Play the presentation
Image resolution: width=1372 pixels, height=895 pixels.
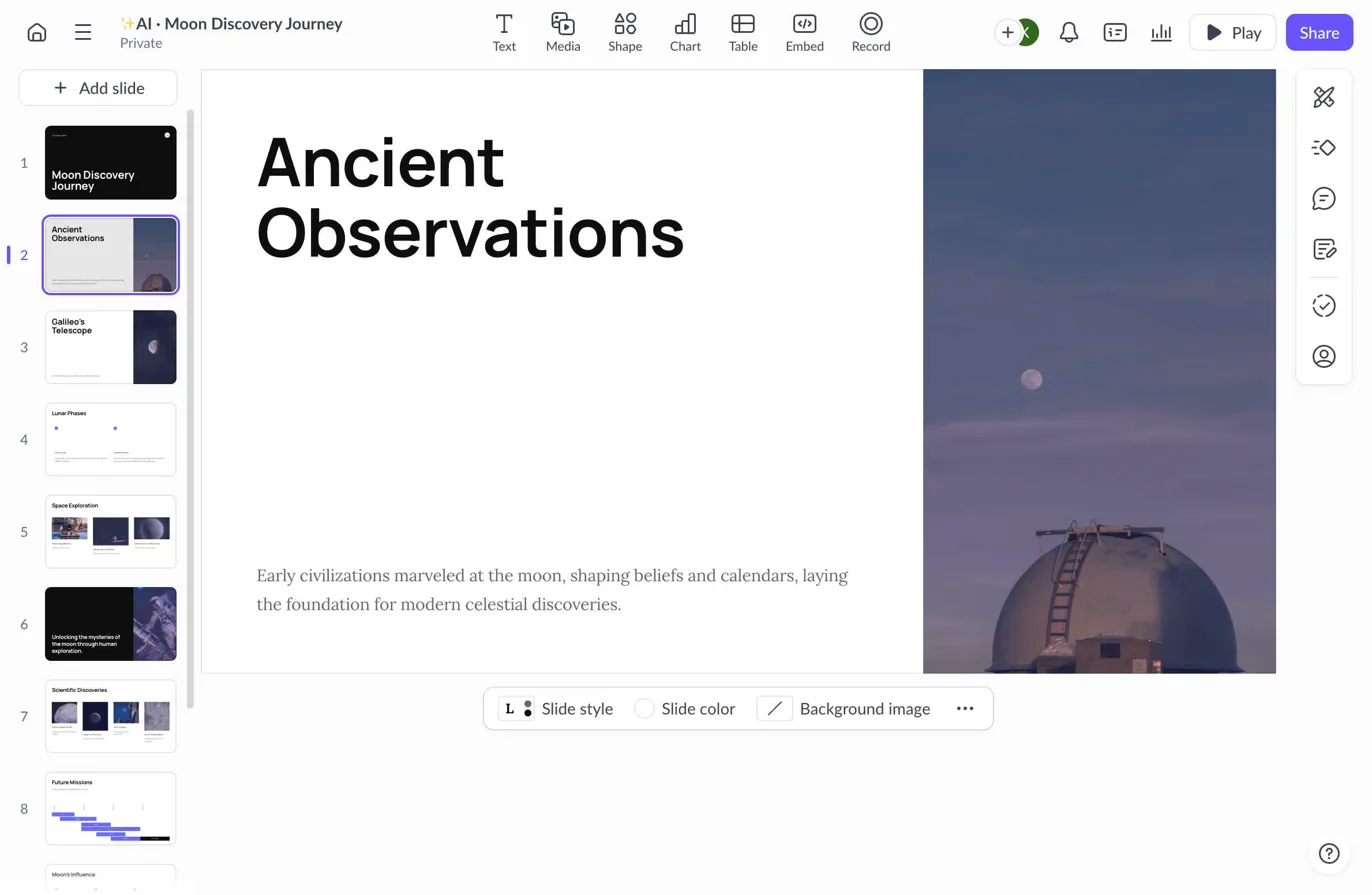(1232, 33)
